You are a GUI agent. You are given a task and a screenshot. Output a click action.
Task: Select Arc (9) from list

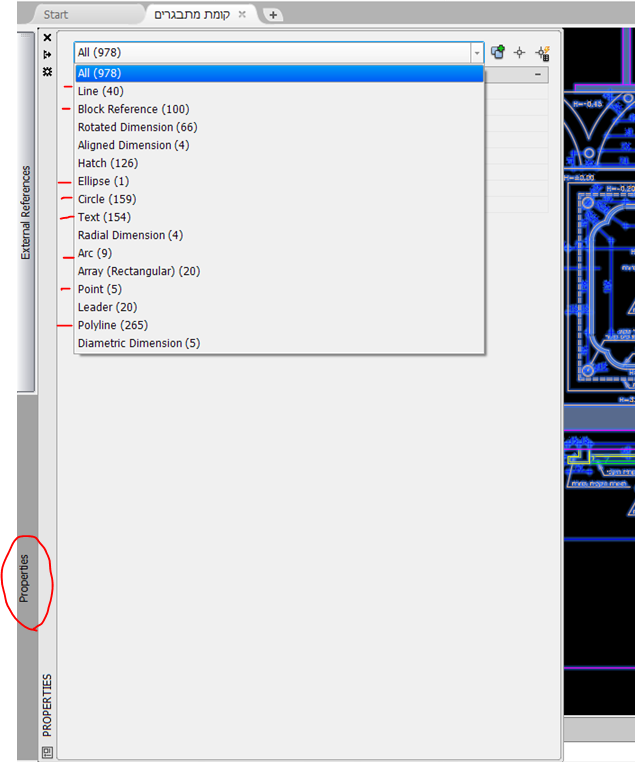point(279,253)
